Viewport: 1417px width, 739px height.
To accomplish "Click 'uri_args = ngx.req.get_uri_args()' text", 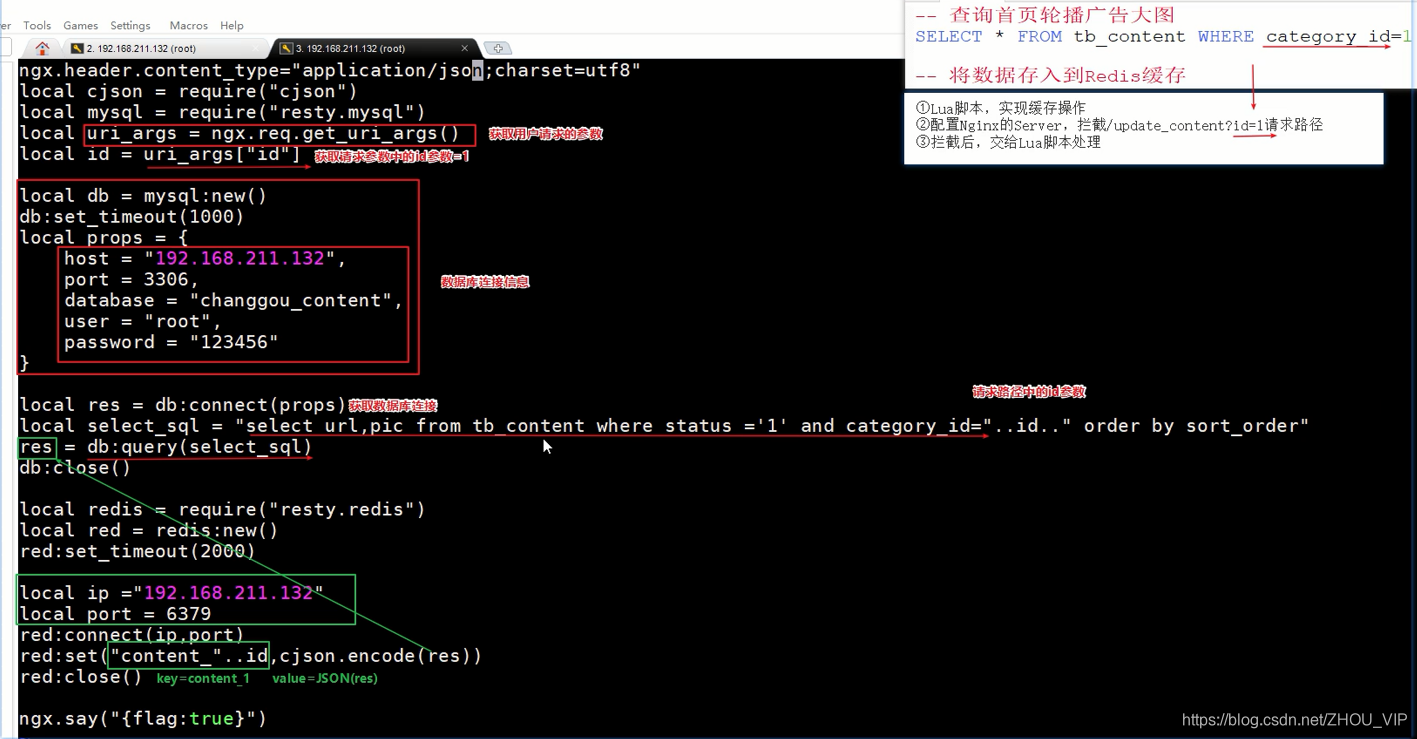I will tap(273, 133).
